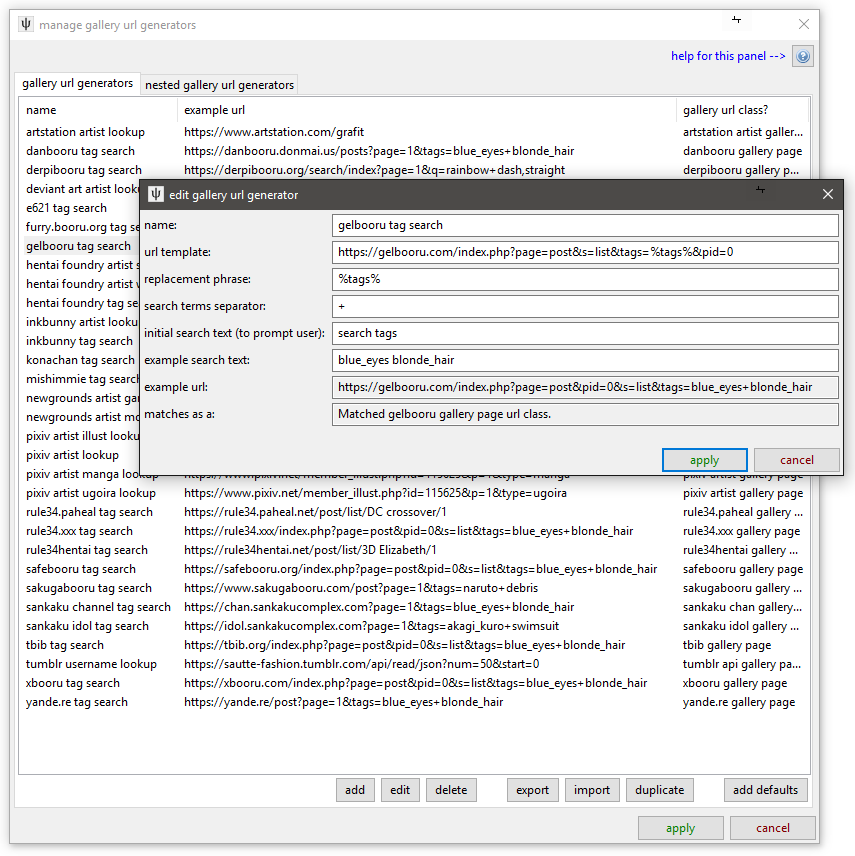
Task: Select the rule34hentai tag search row
Action: (x=414, y=550)
